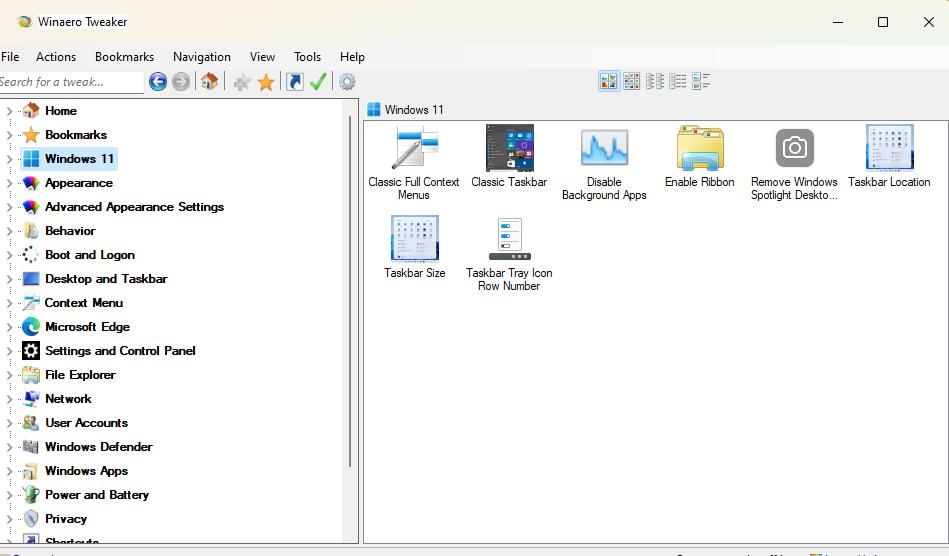Select Settings and Control Panel in tree

(x=120, y=351)
